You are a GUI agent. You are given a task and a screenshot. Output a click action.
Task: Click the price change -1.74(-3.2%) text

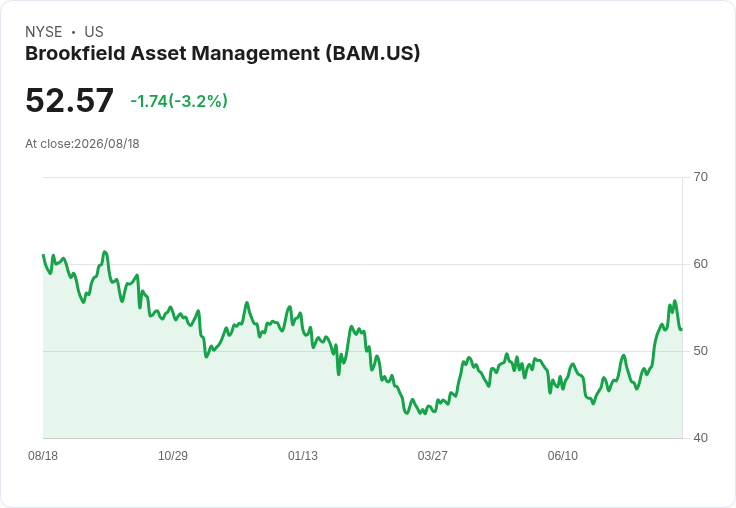pos(179,101)
